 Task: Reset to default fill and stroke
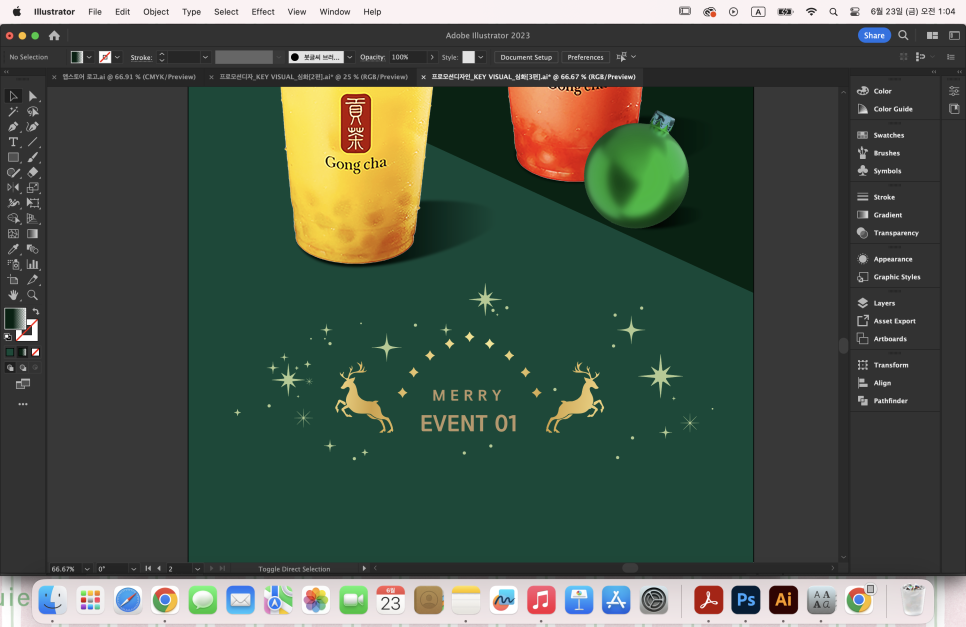tap(8, 337)
